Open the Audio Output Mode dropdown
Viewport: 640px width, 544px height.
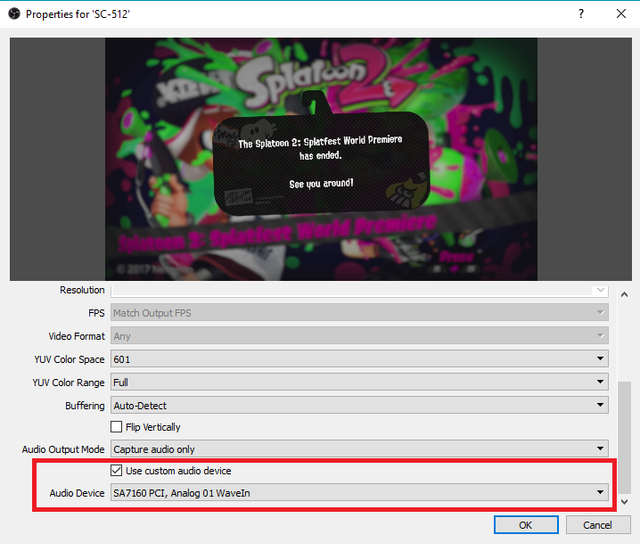pyautogui.click(x=360, y=449)
